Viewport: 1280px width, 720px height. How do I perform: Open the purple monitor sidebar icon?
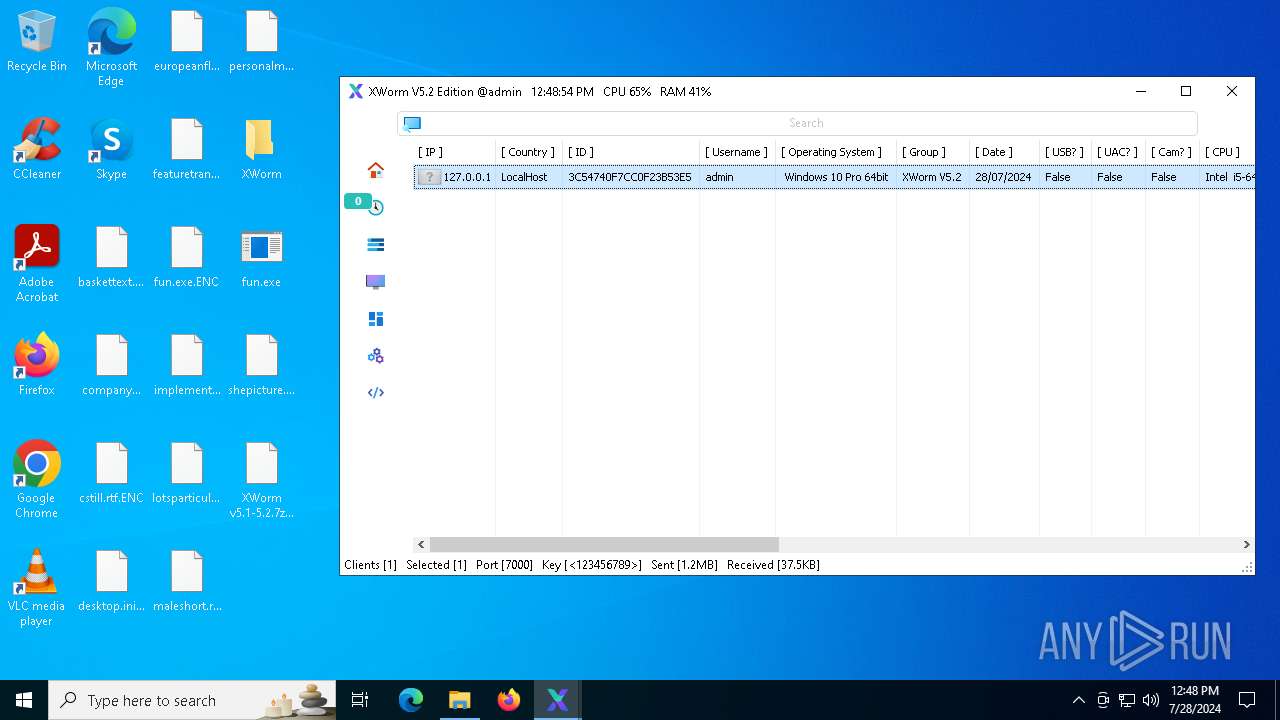[376, 282]
